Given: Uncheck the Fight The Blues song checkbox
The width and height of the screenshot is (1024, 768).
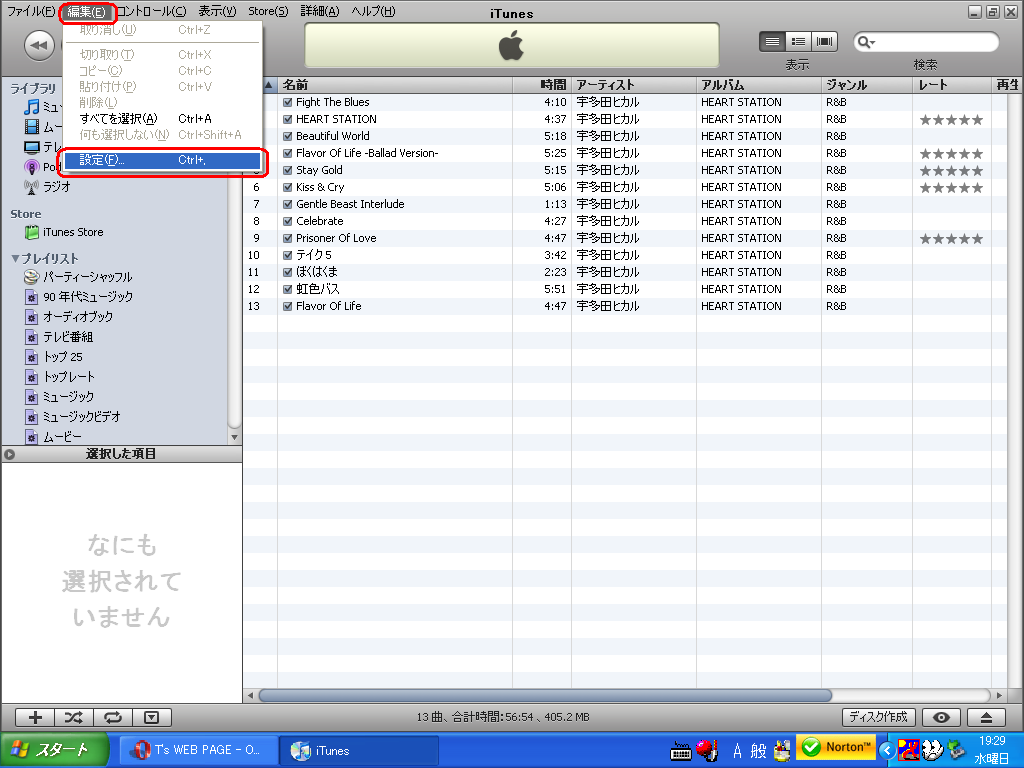Looking at the screenshot, I should pyautogui.click(x=287, y=103).
